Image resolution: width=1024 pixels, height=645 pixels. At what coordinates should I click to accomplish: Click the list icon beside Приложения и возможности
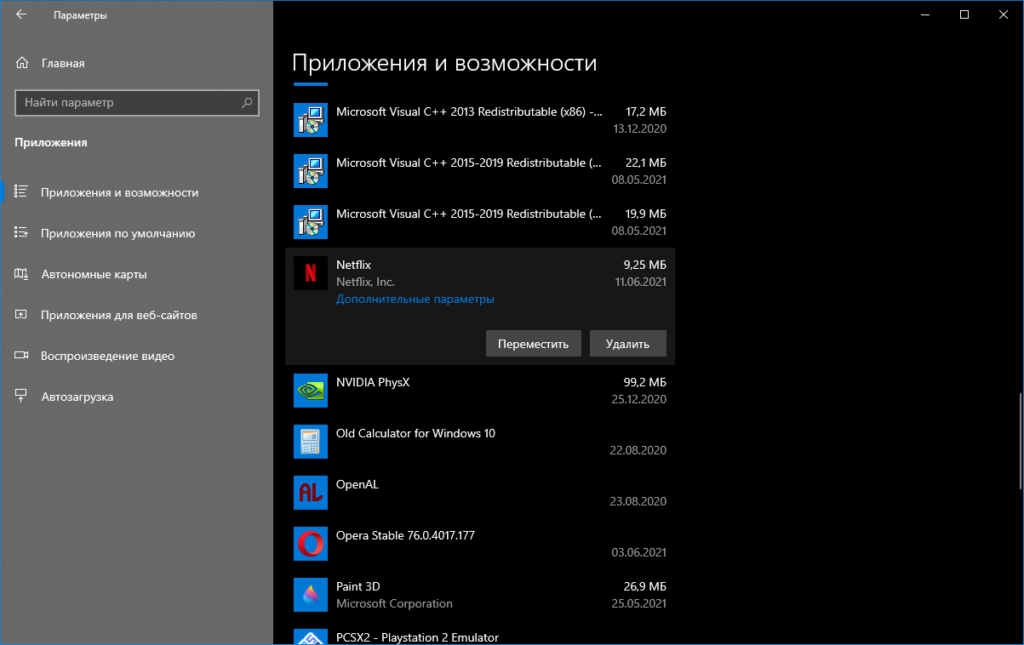pos(21,191)
